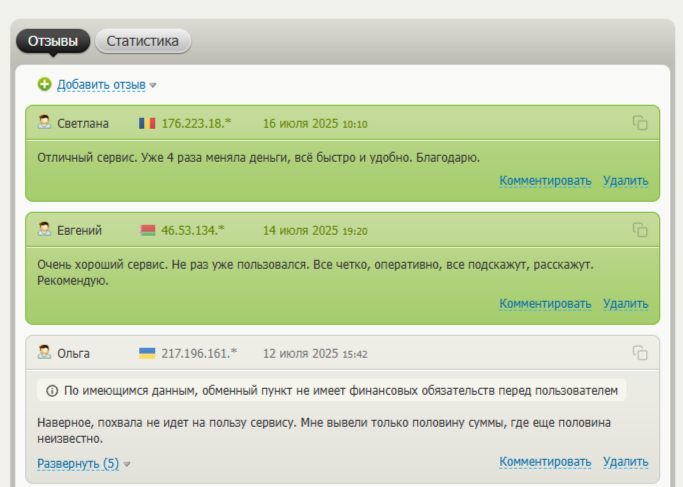The width and height of the screenshot is (683, 487).
Task: Click the user avatar icon next to Светлана
Action: click(44, 122)
